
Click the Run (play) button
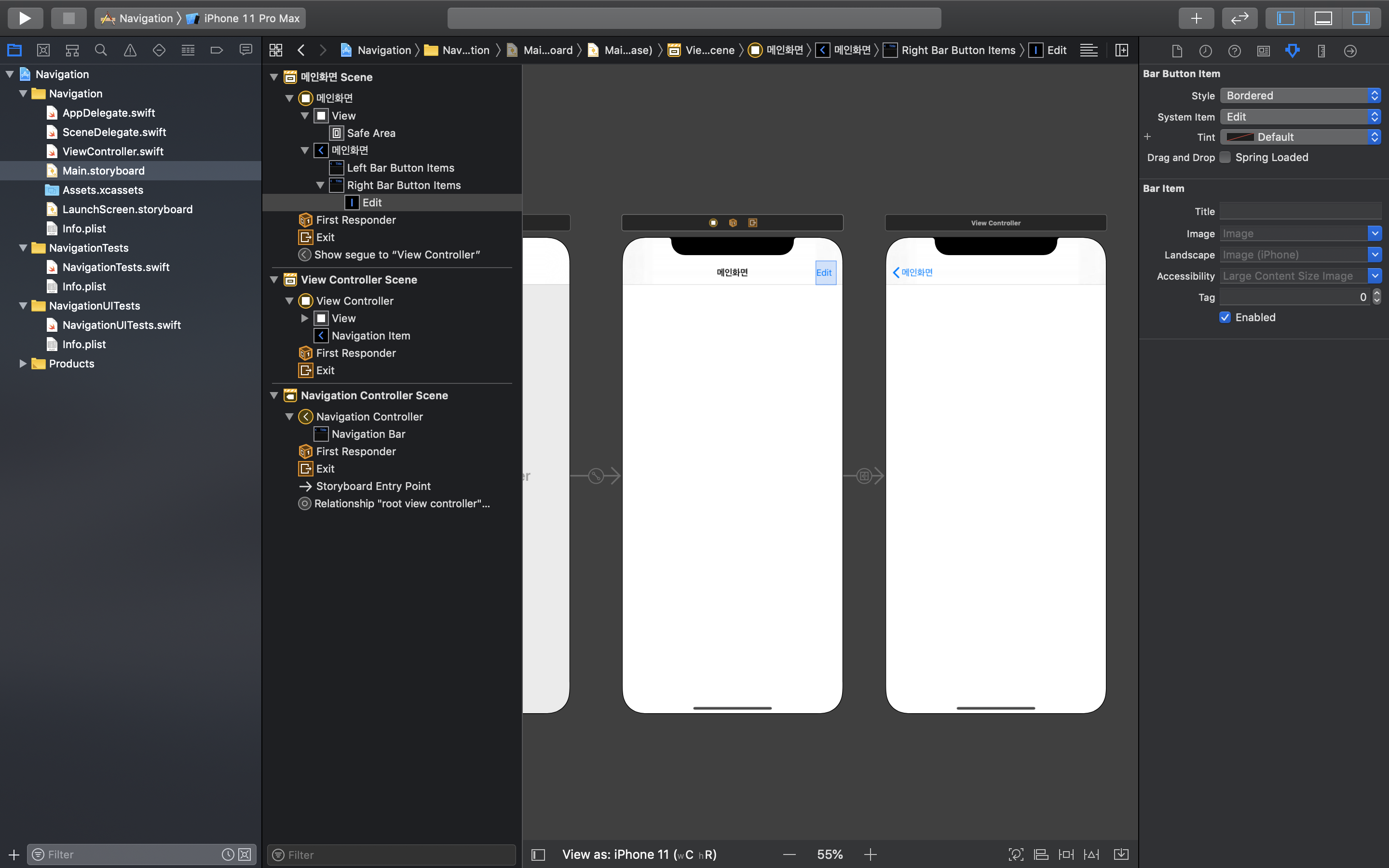click(x=25, y=18)
